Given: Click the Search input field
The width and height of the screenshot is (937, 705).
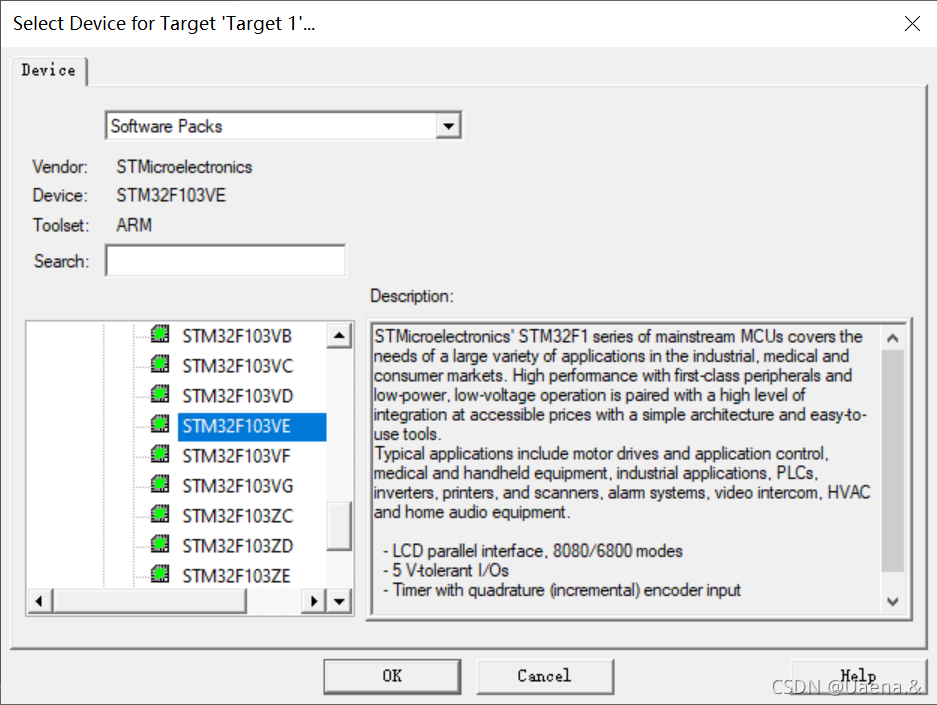Looking at the screenshot, I should coord(225,260).
